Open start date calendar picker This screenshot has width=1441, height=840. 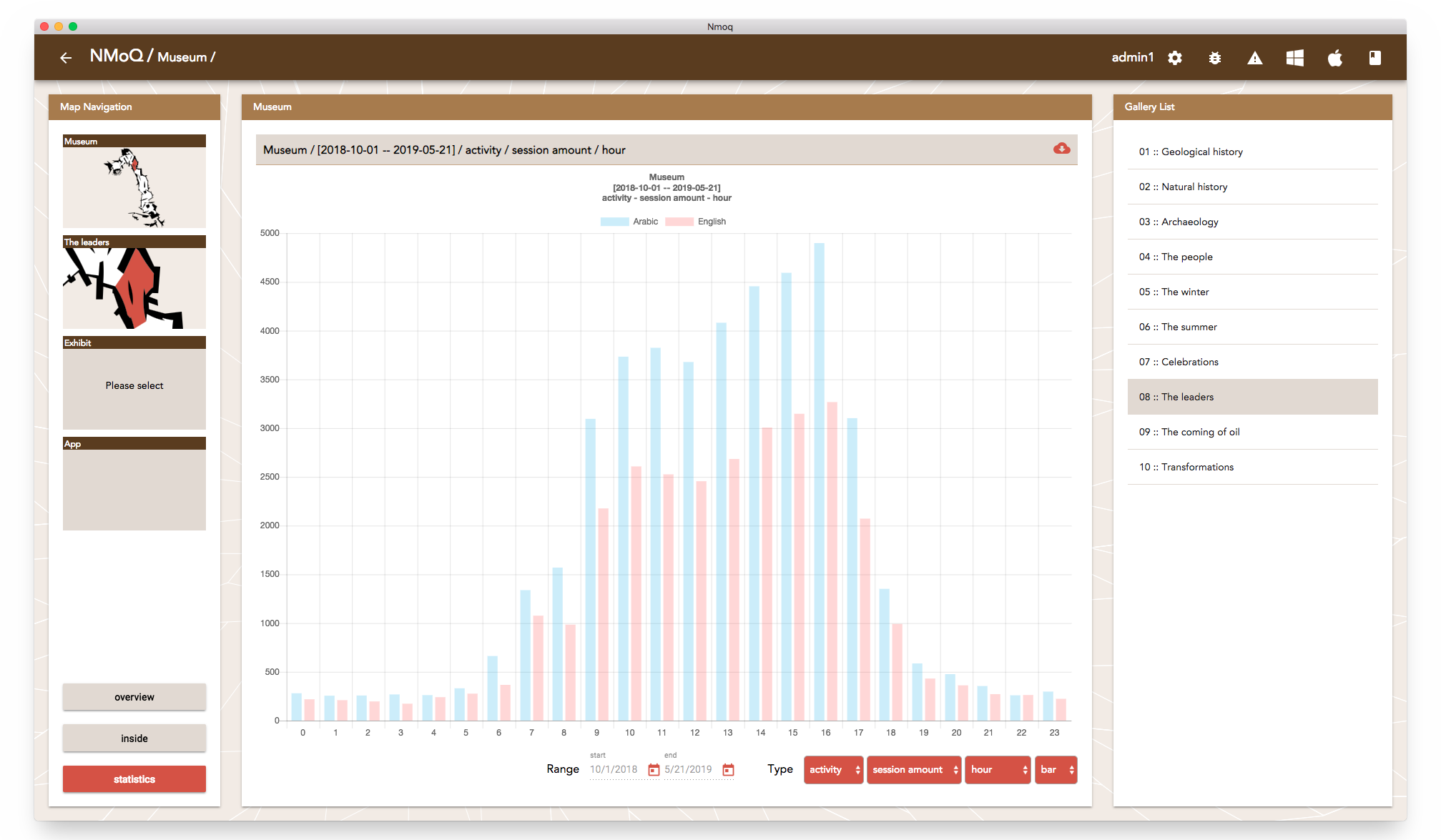tap(654, 770)
